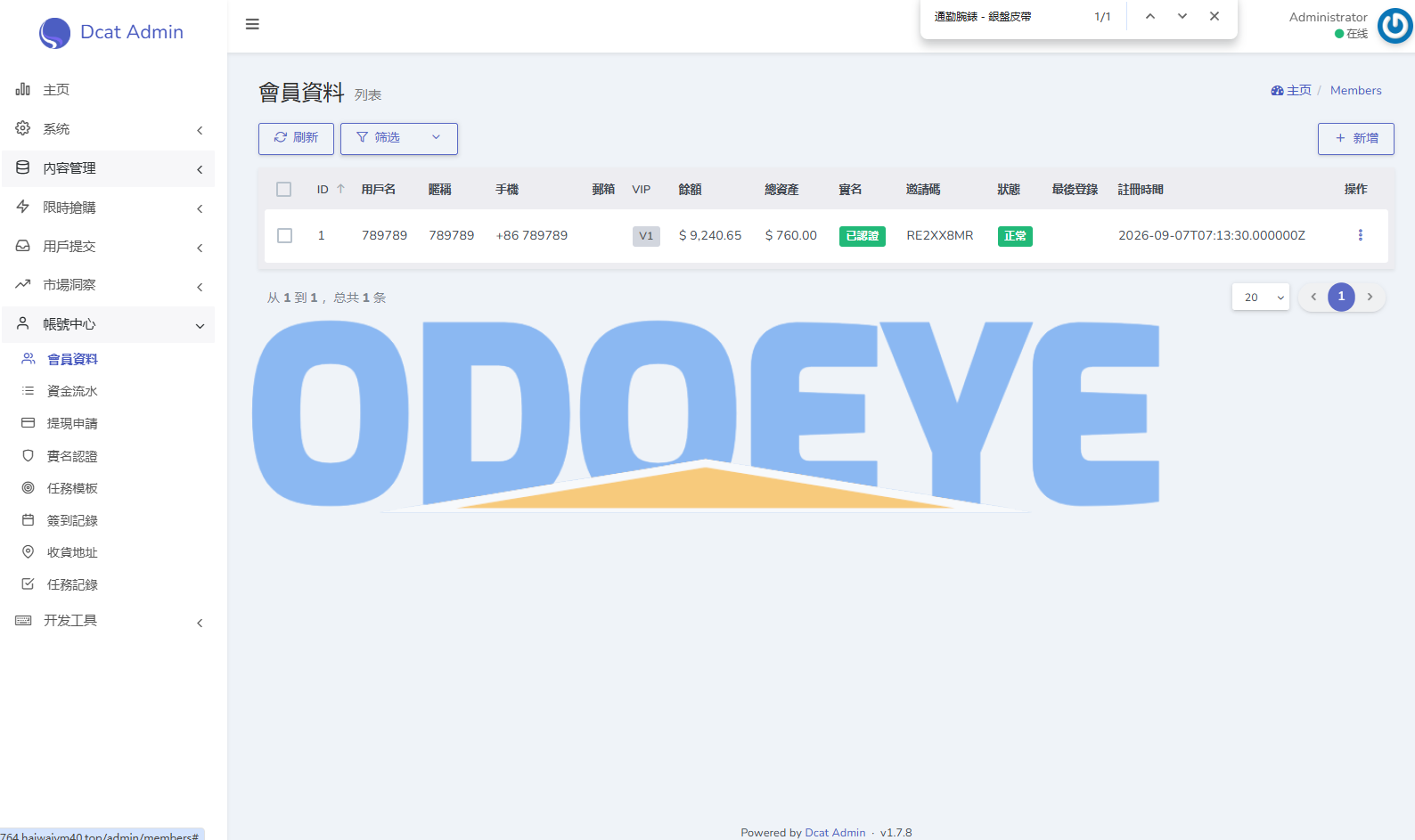
Task: Close the find-in-page bar
Action: click(x=1215, y=16)
